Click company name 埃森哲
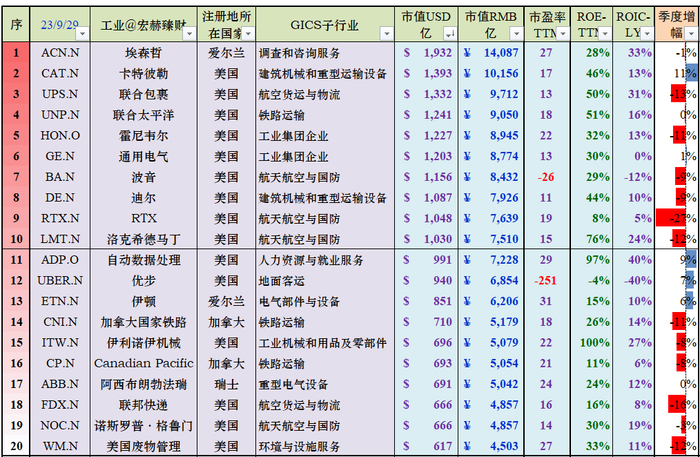Viewport: 700px width, 457px height. [x=143, y=53]
